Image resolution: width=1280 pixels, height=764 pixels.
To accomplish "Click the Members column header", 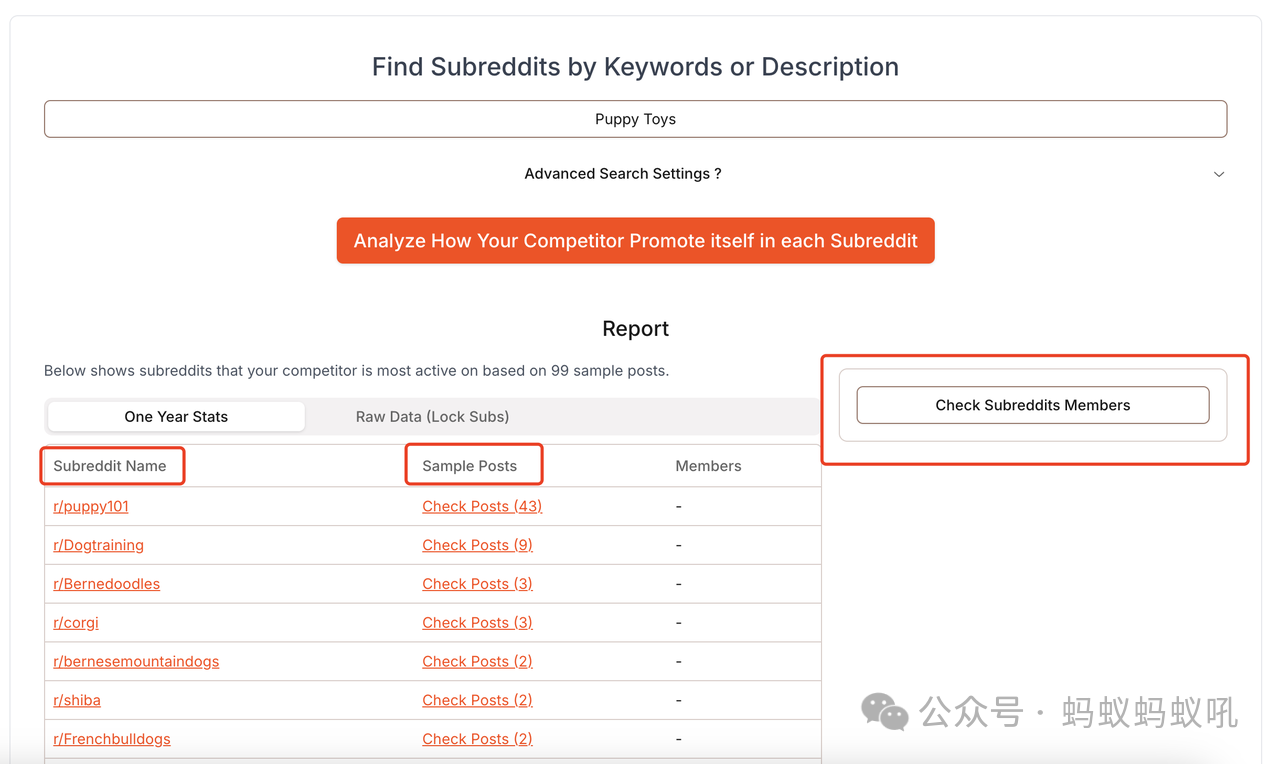I will click(x=708, y=466).
